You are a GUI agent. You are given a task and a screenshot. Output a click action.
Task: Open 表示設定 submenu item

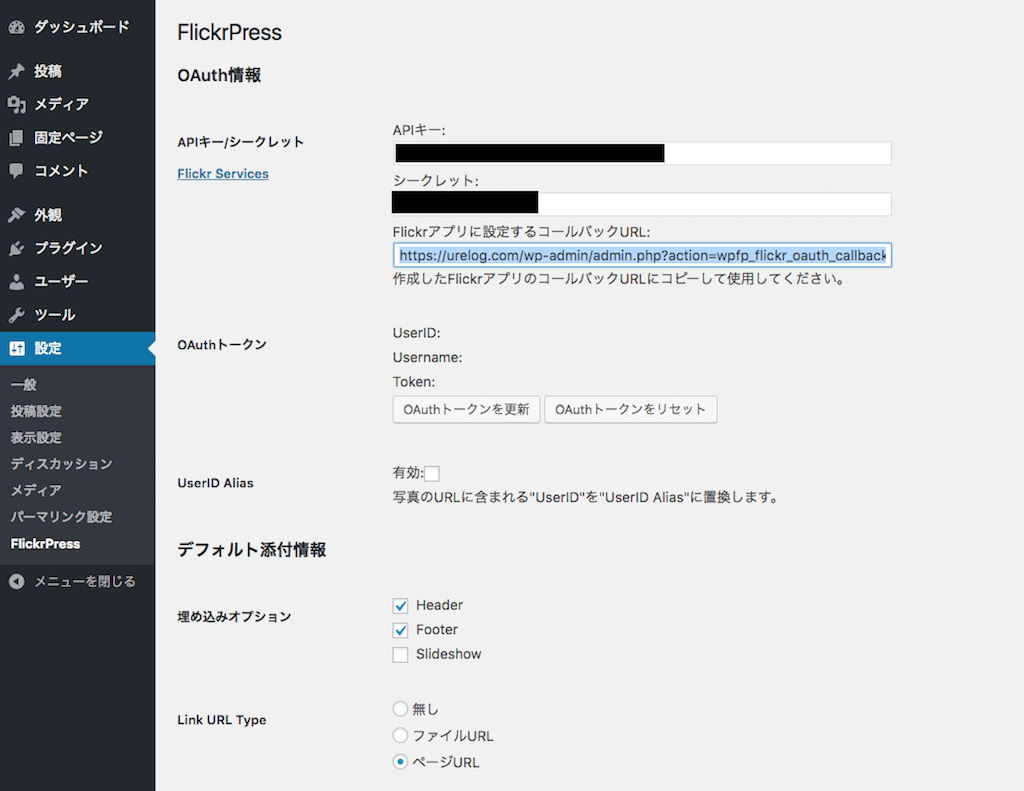(36, 438)
